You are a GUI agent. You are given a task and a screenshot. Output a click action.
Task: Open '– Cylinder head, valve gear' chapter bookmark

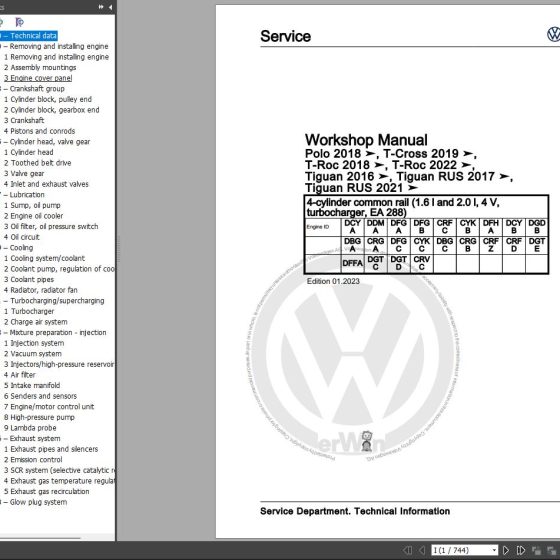pyautogui.click(x=46, y=142)
